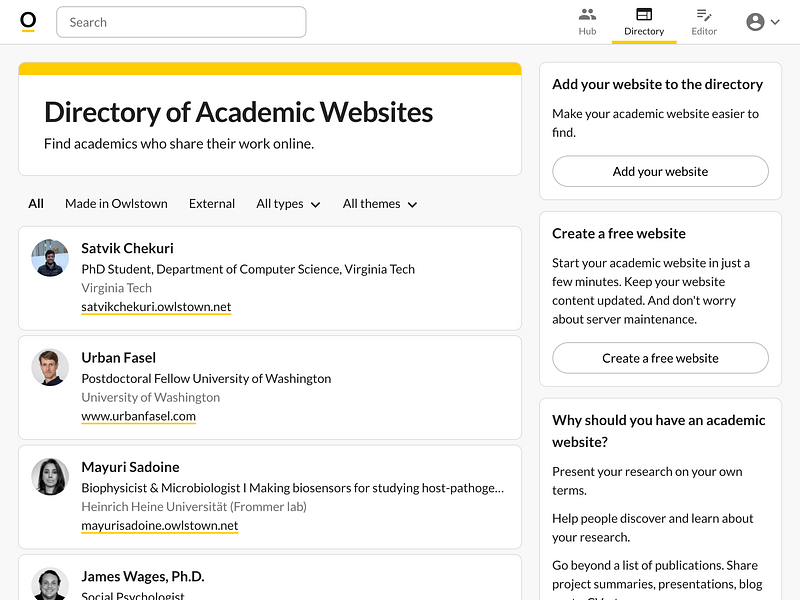The height and width of the screenshot is (600, 800).
Task: Switch to the External filter
Action: pyautogui.click(x=212, y=204)
